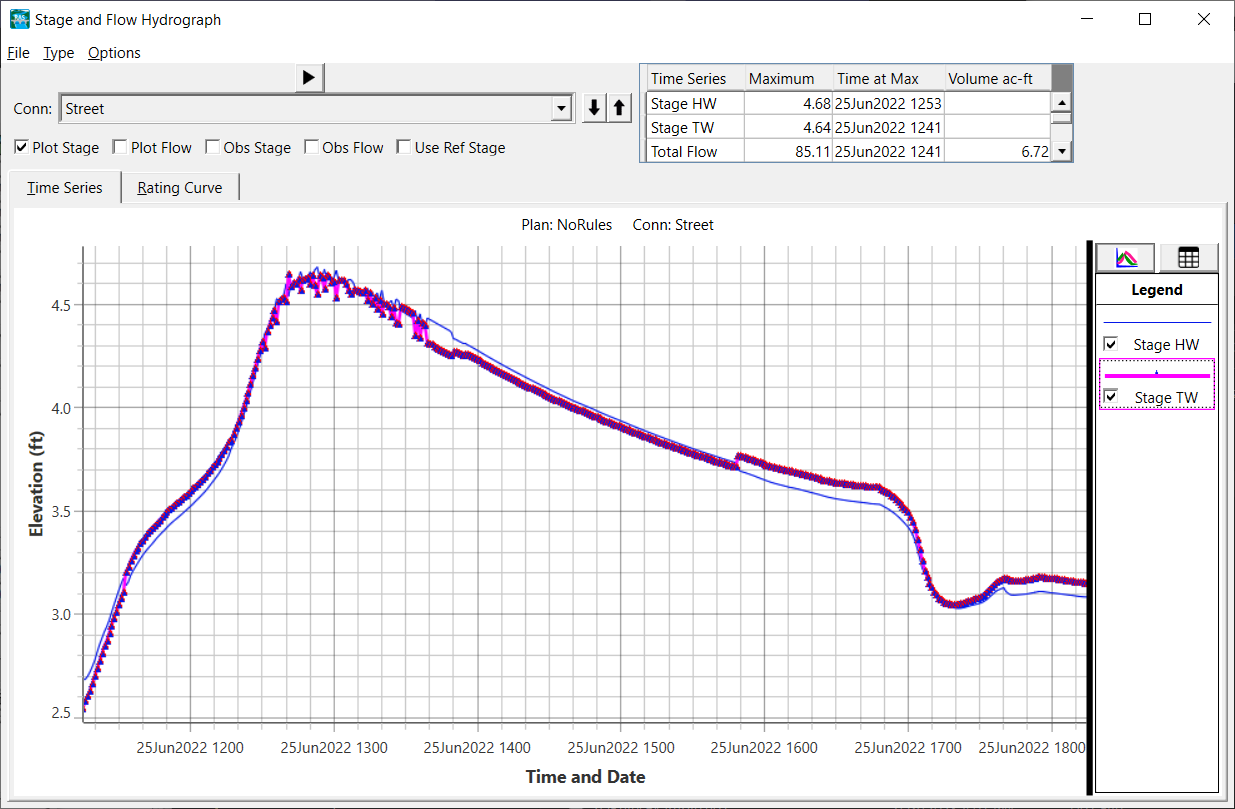Uncheck the Plot Stage checkbox
This screenshot has width=1235, height=809.
(22, 148)
